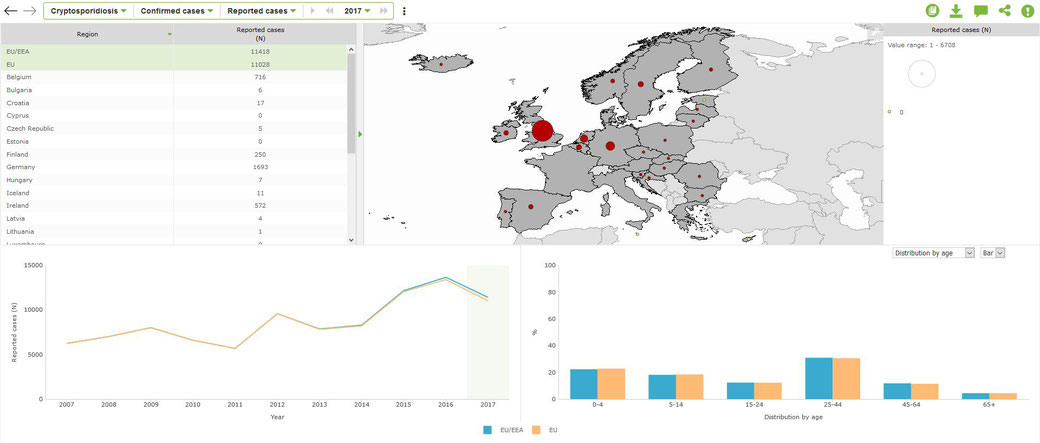The width and height of the screenshot is (1040, 443).
Task: Go forward with the right arrow
Action: pos(29,11)
